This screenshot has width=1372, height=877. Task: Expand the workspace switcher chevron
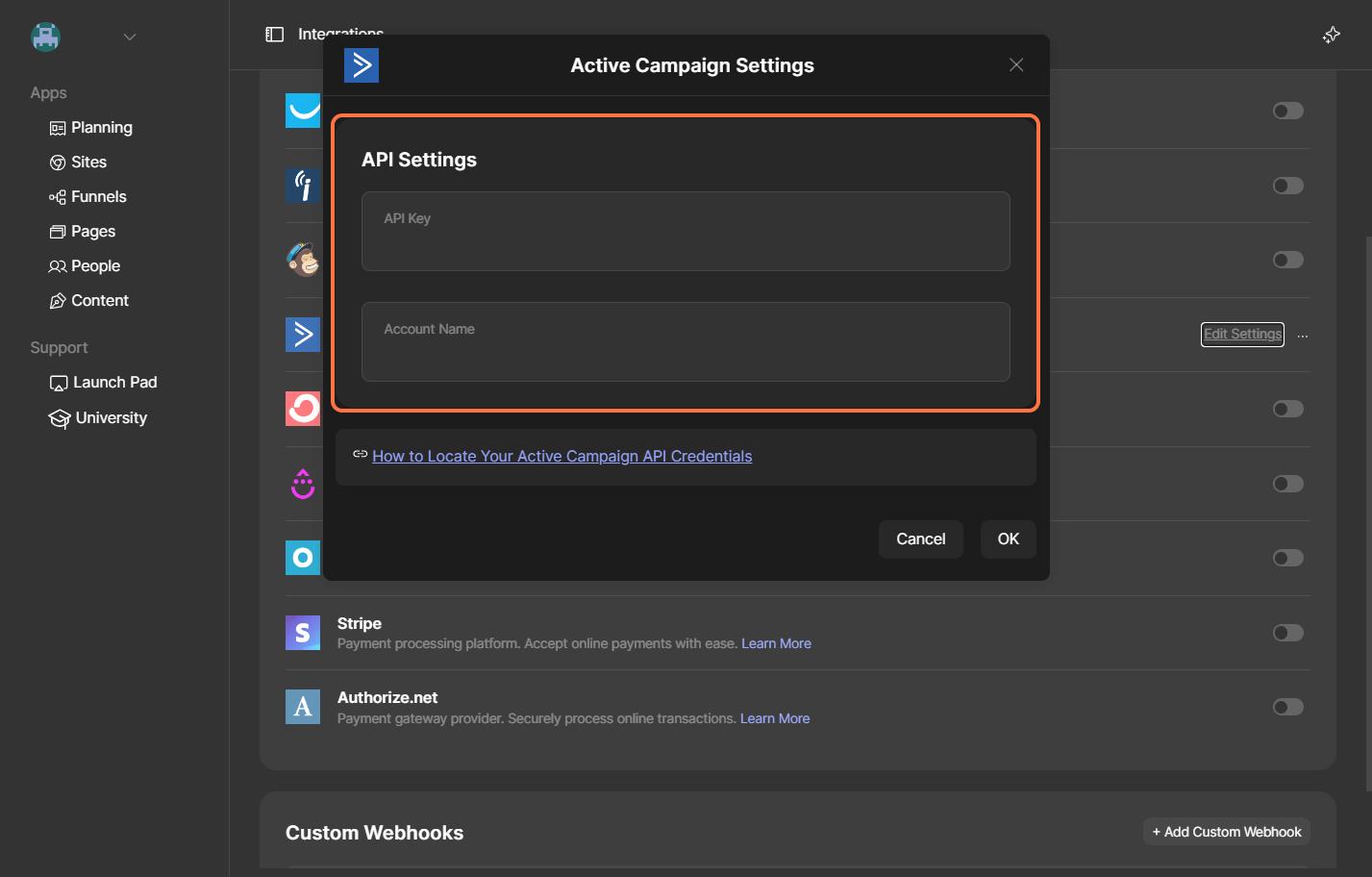(130, 37)
